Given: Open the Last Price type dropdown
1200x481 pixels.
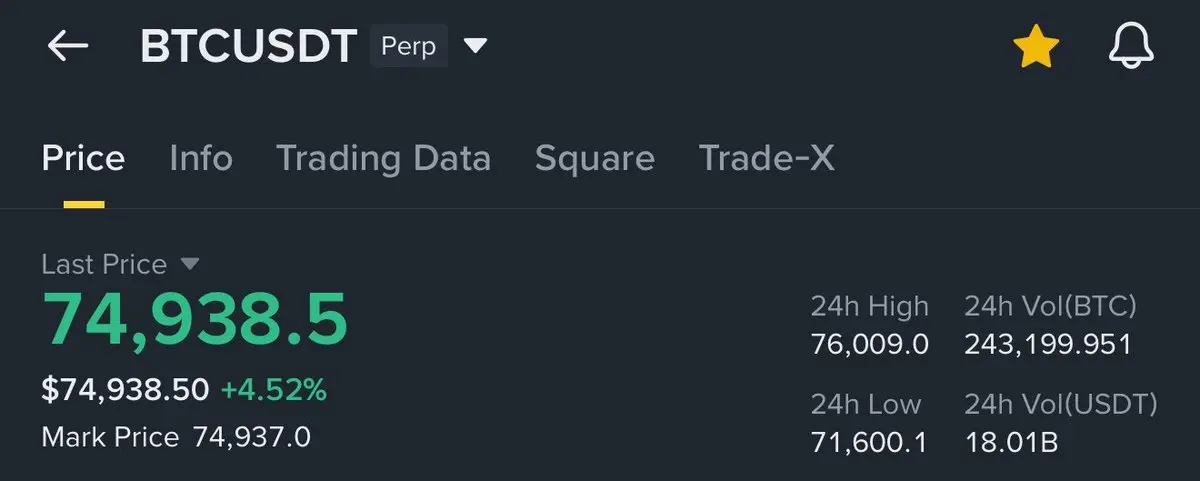Looking at the screenshot, I should [x=190, y=264].
